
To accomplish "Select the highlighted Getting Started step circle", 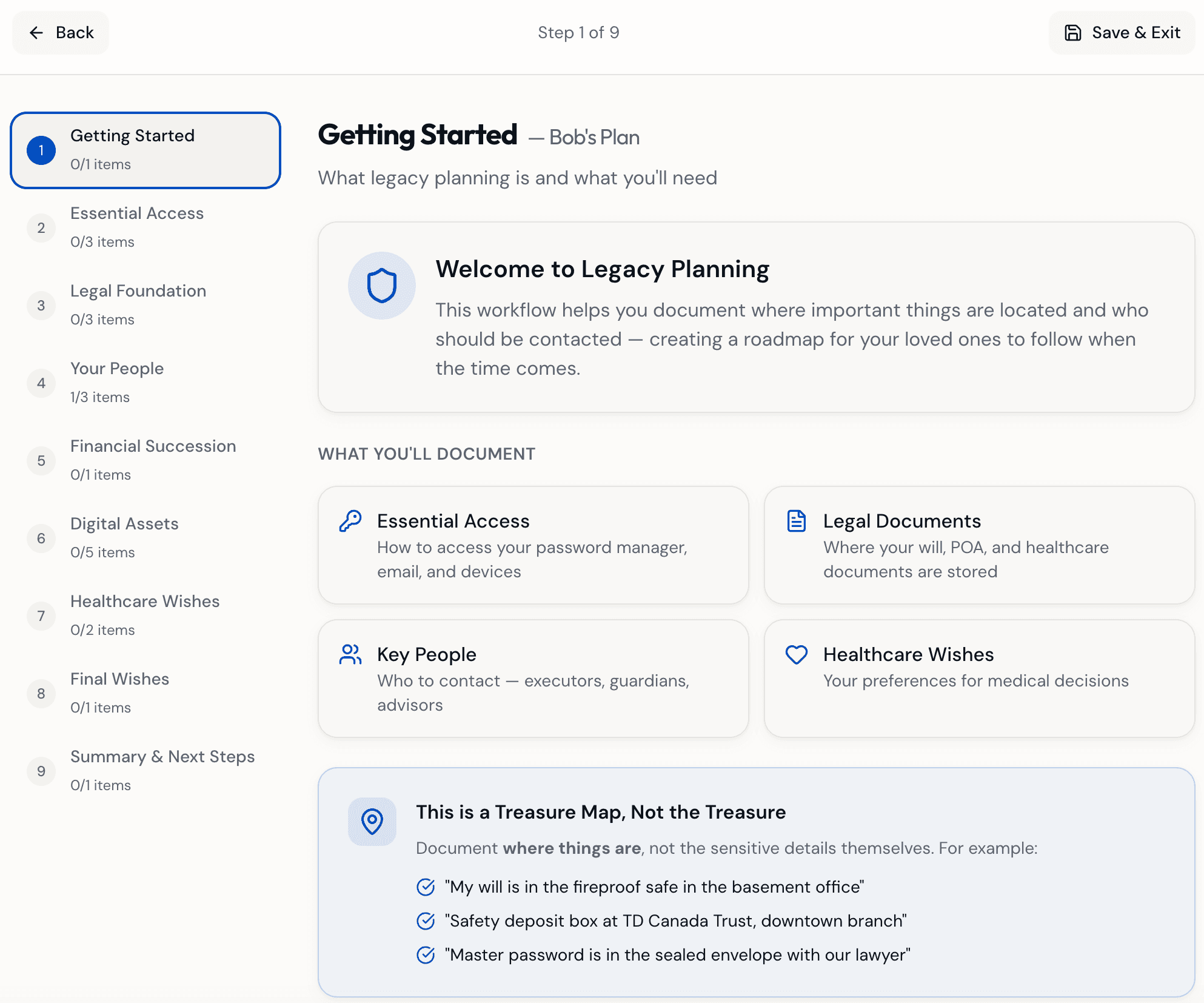I will coord(41,150).
